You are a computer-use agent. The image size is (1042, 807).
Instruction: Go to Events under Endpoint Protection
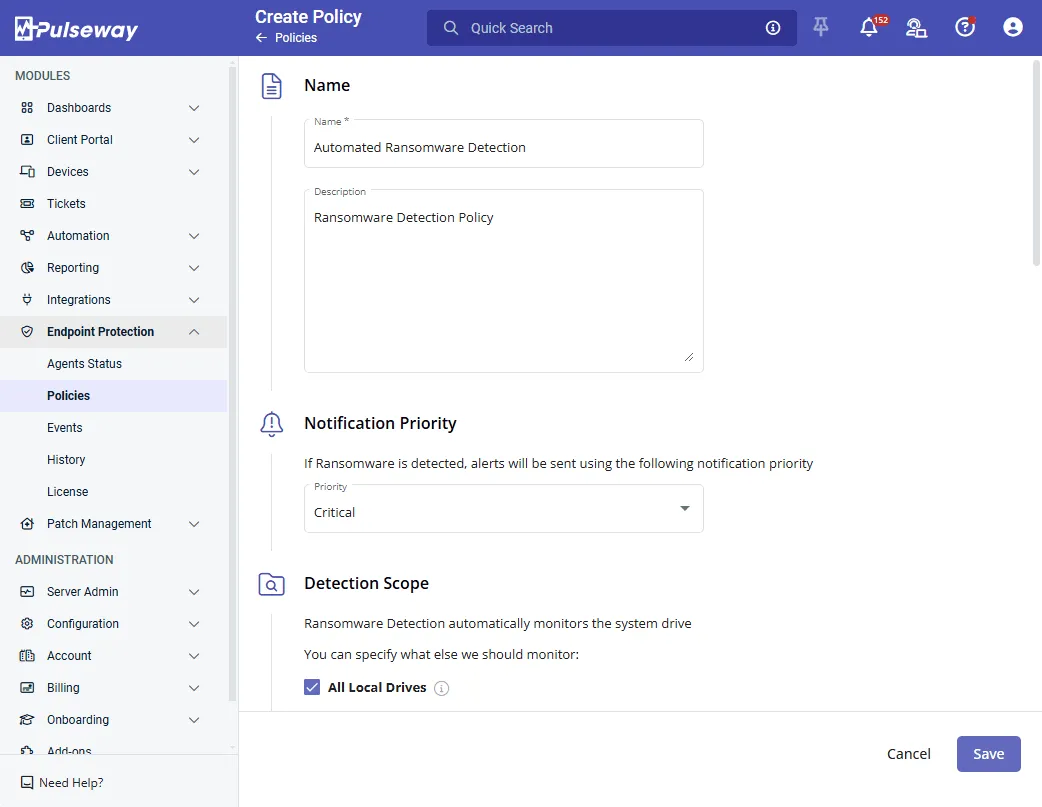[x=65, y=428]
